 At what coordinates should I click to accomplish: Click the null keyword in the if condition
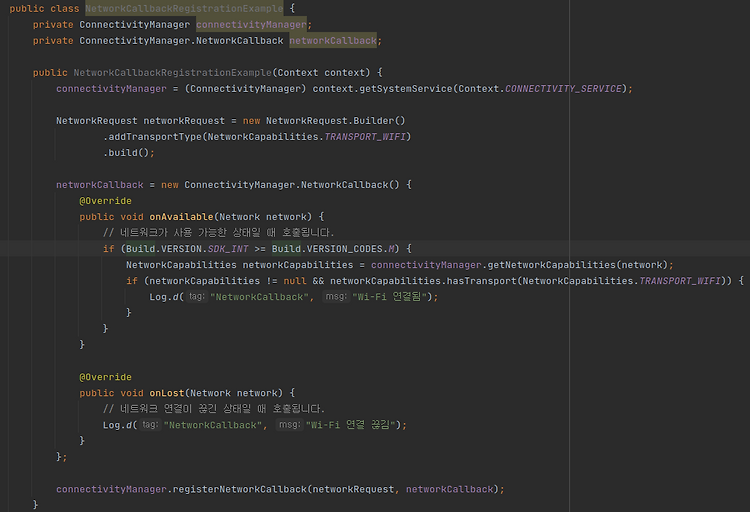[295, 281]
